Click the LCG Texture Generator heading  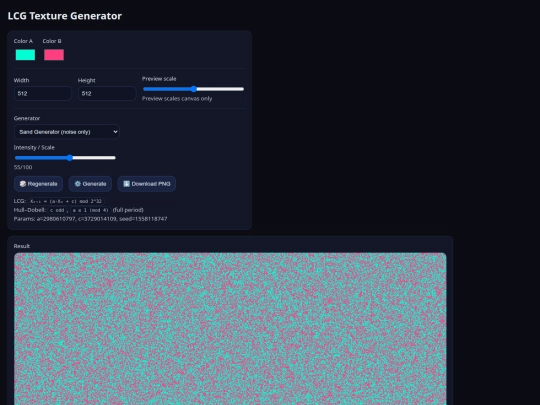pos(65,16)
